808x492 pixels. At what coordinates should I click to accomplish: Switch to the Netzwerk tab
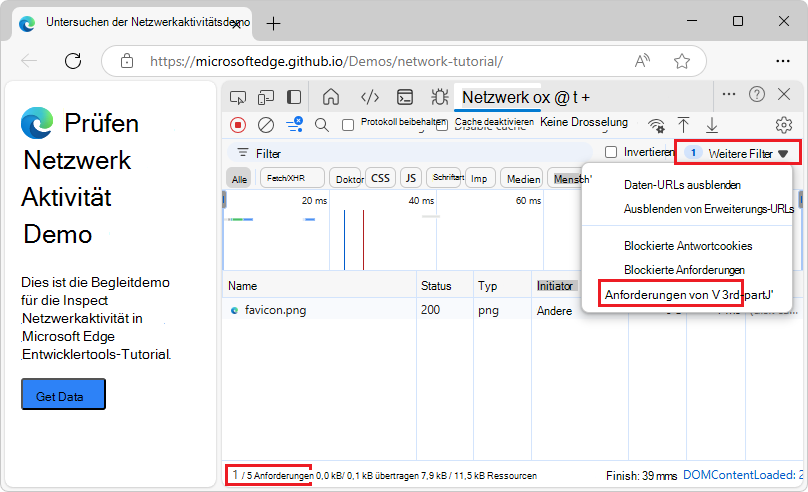497,97
